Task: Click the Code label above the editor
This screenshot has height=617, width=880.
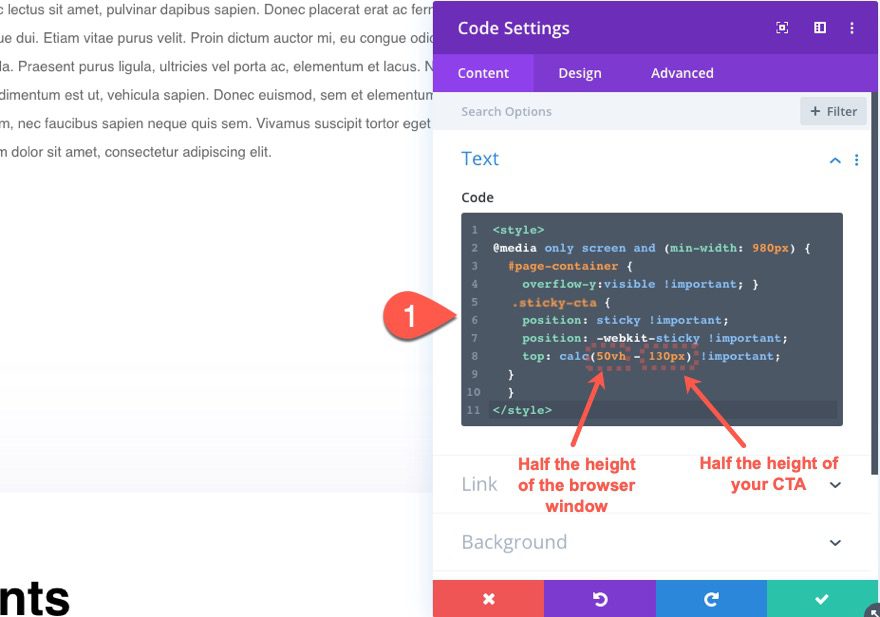Action: coord(477,197)
